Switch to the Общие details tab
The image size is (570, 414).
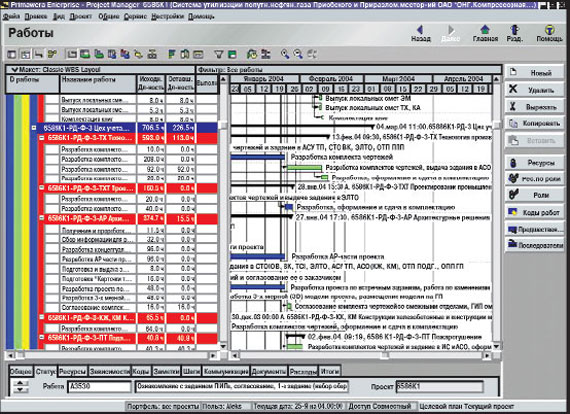[20, 371]
